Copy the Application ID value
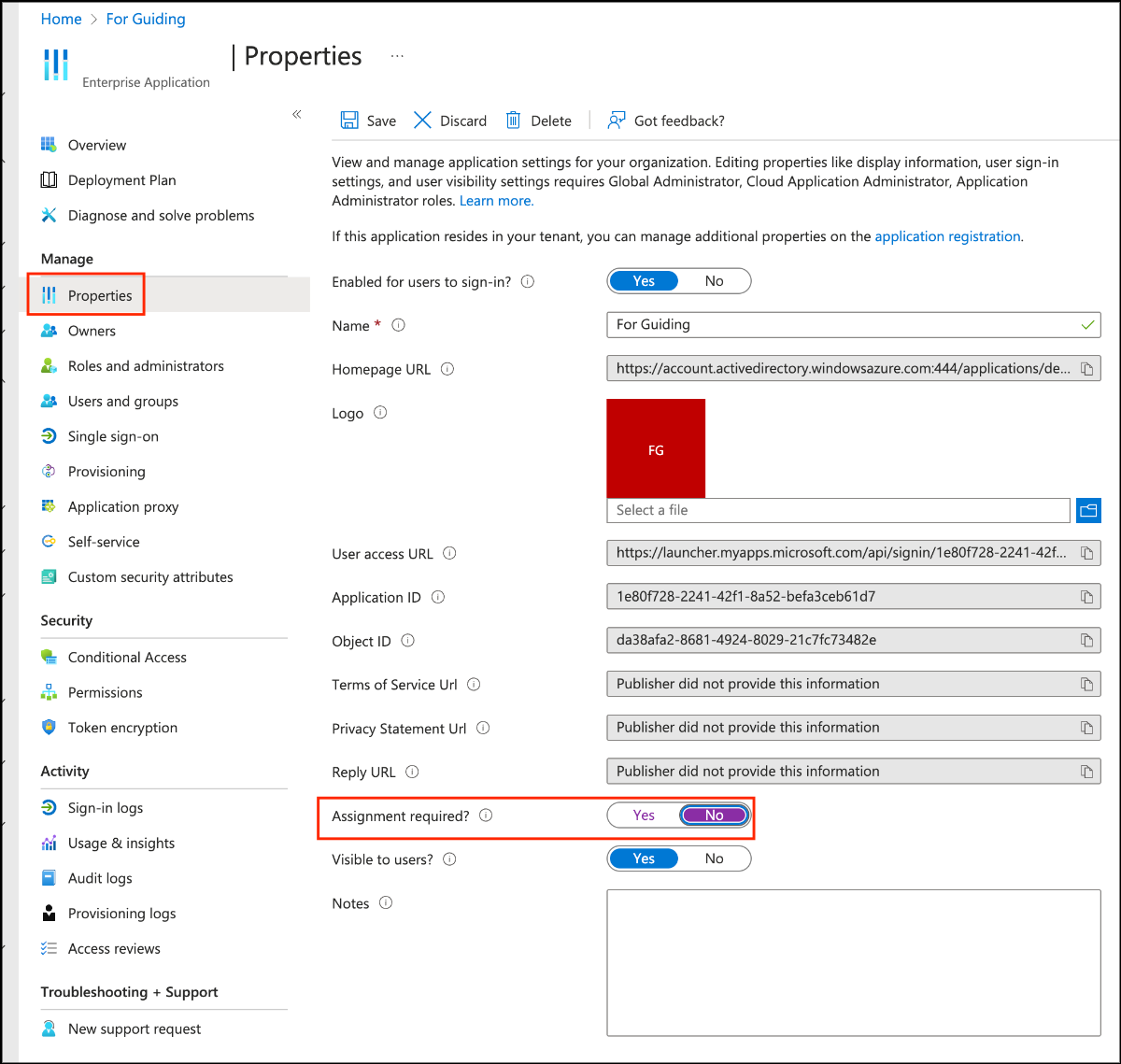Image resolution: width=1121 pixels, height=1064 pixels. pos(1086,597)
